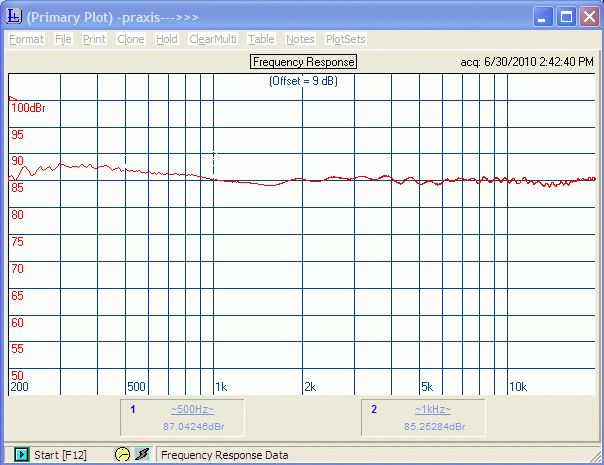Click the Praxis app icon in title bar

click(x=14, y=16)
